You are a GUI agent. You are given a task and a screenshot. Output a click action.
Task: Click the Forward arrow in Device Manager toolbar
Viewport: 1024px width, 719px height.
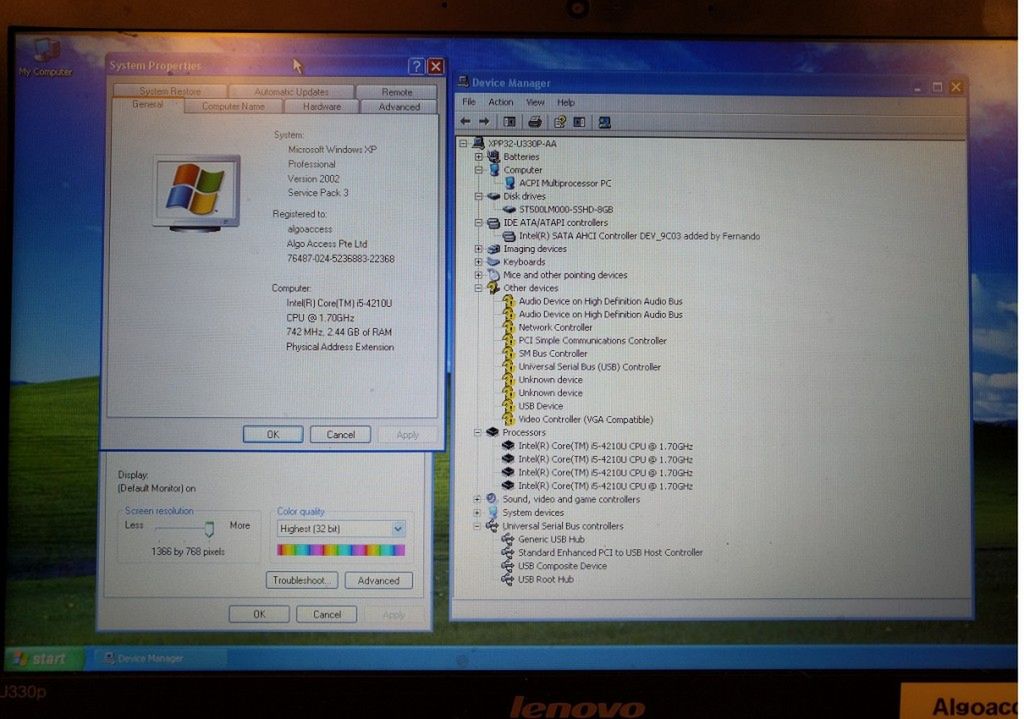[x=484, y=121]
